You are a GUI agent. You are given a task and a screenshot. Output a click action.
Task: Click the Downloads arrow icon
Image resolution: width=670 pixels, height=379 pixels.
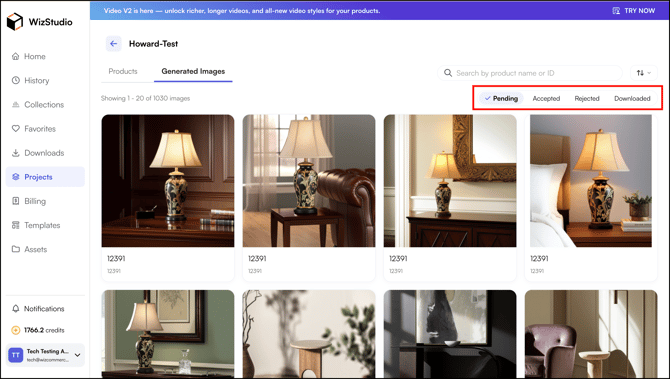(x=16, y=153)
